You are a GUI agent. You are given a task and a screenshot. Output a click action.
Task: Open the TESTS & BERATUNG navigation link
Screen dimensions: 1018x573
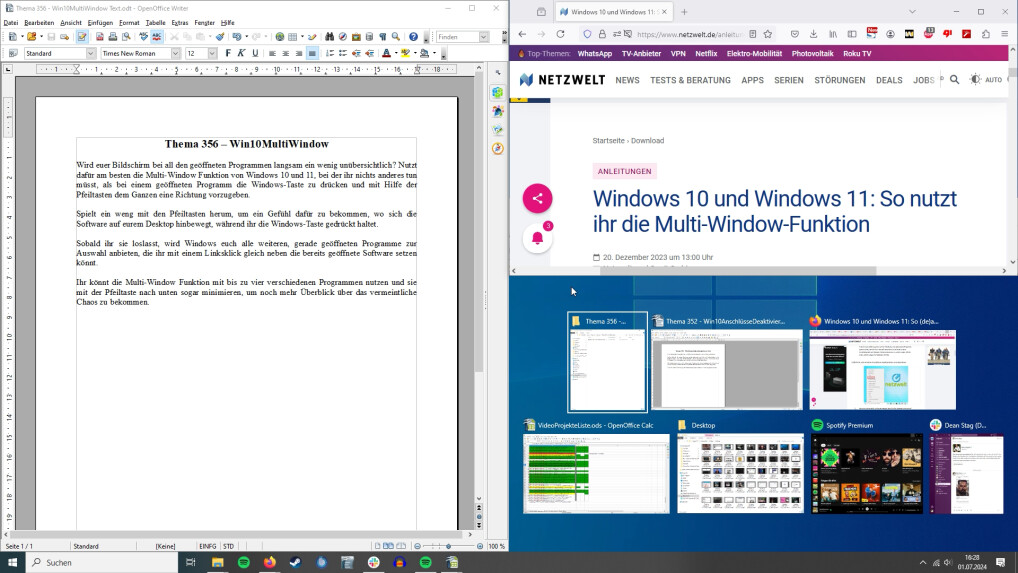pos(690,80)
